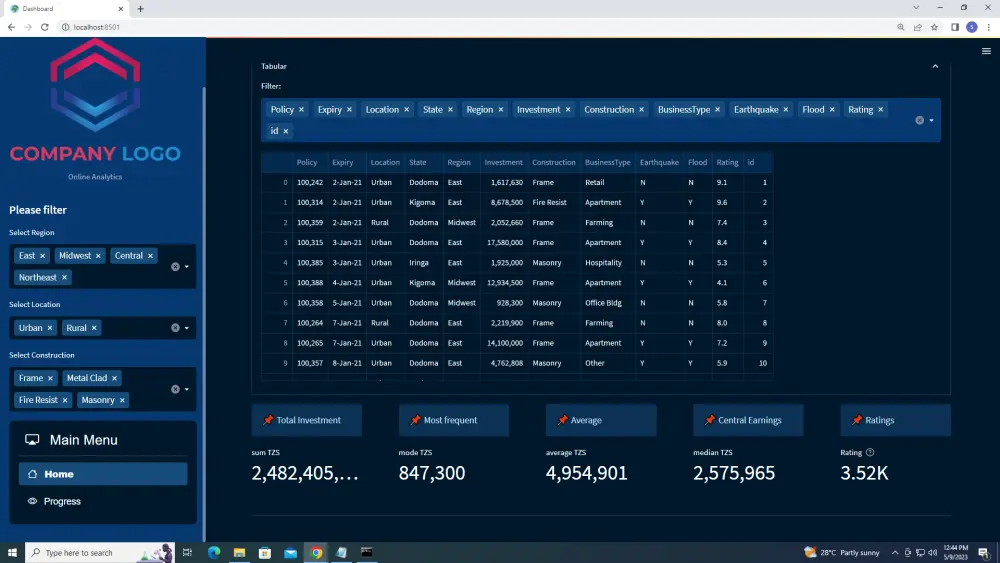Remove the Expiry column filter tag

tap(349, 110)
